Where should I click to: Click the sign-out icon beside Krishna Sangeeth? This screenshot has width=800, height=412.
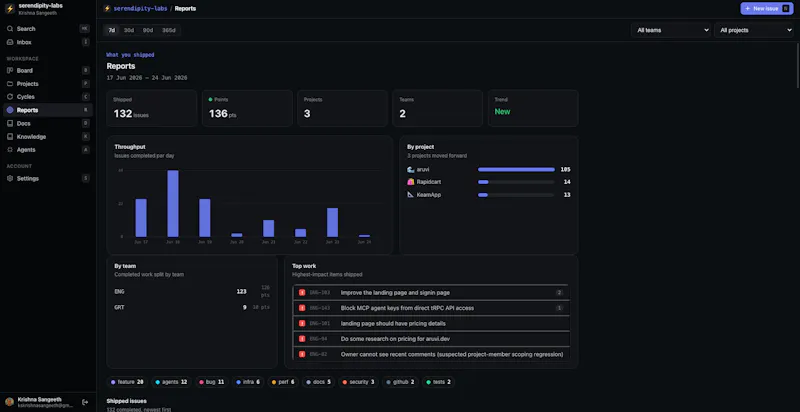tap(85, 402)
